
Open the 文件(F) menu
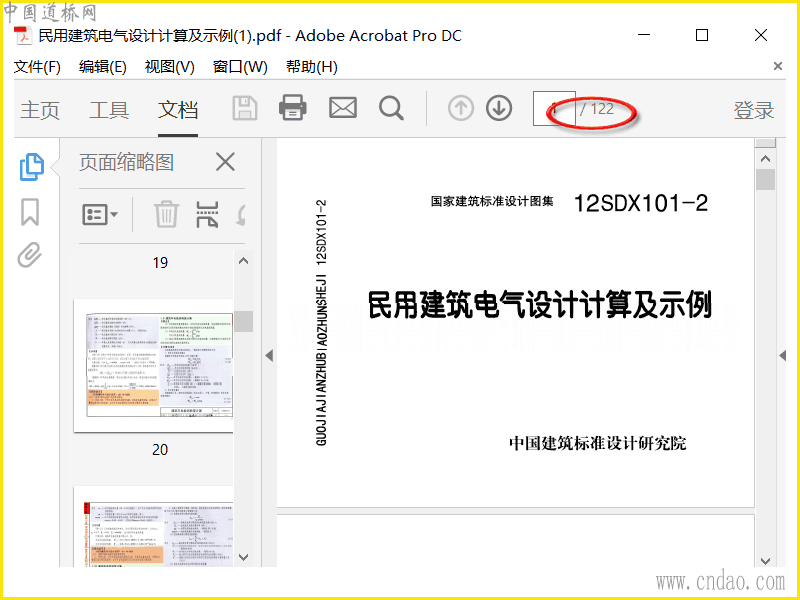pyautogui.click(x=37, y=67)
